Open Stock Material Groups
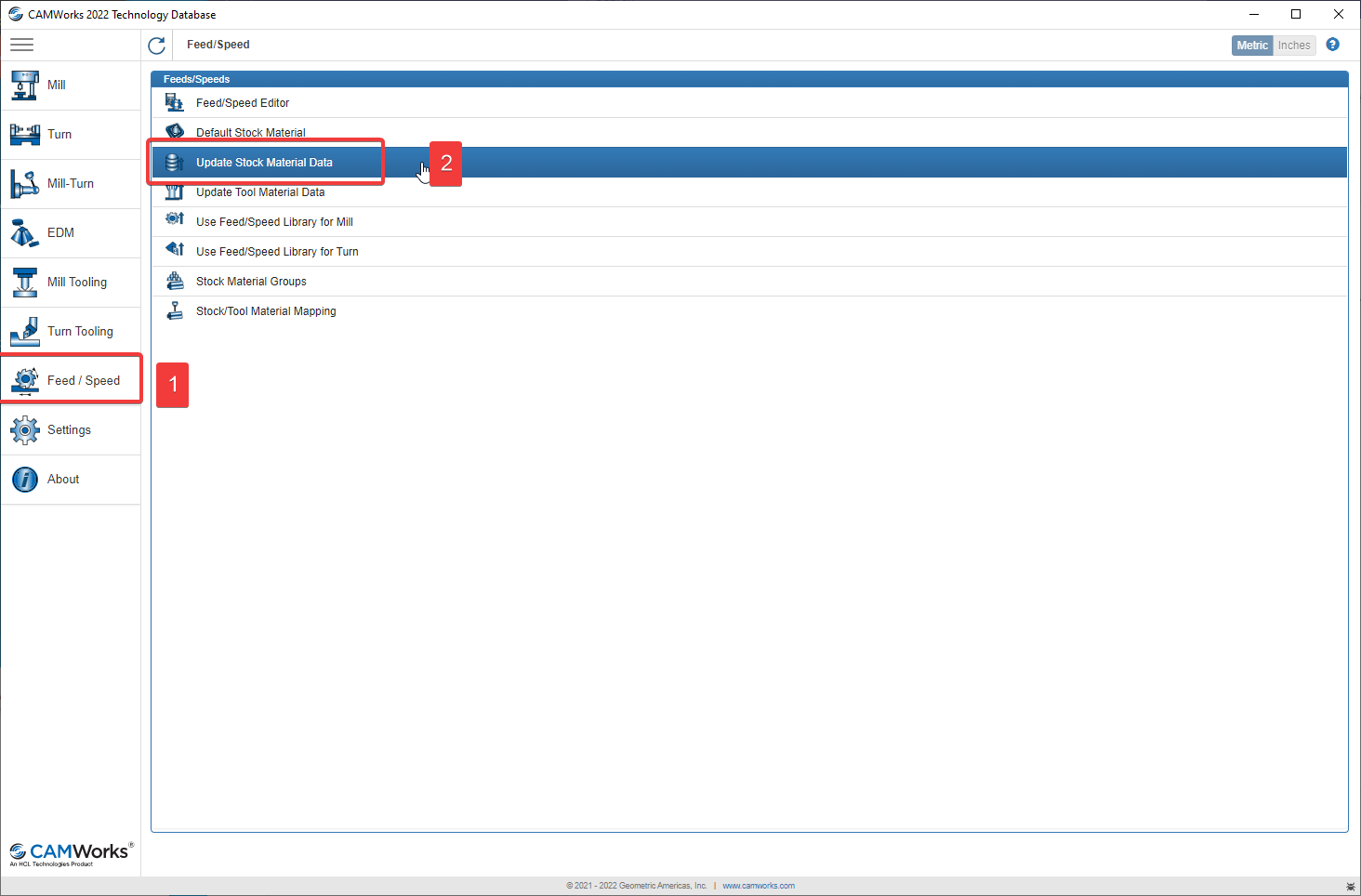This screenshot has width=1361, height=896. (749, 282)
